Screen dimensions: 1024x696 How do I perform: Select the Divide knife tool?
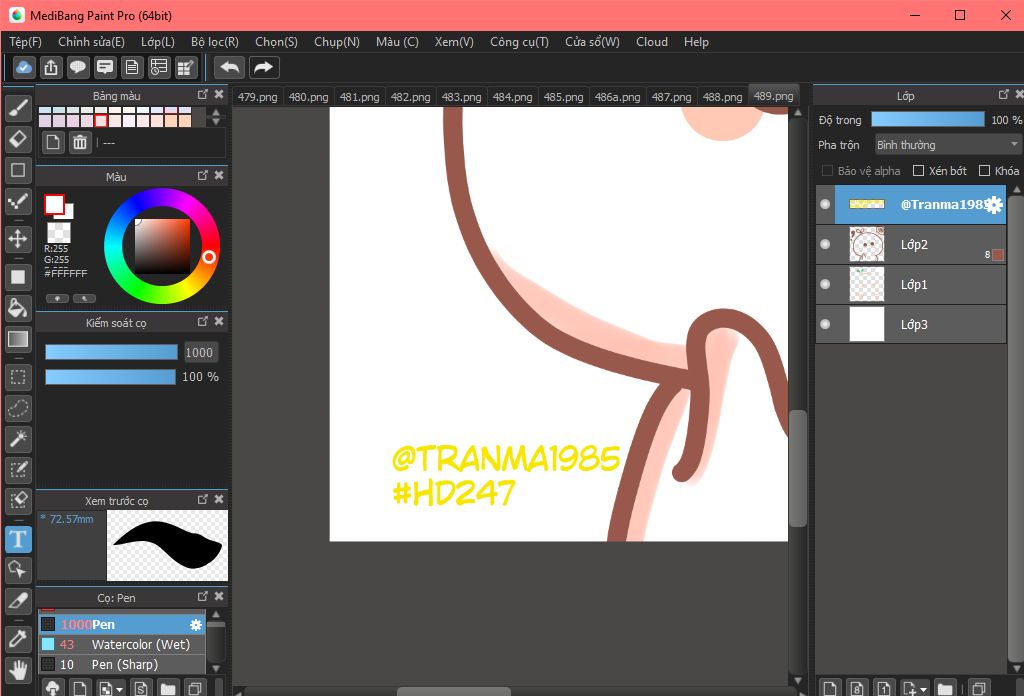pyautogui.click(x=18, y=601)
